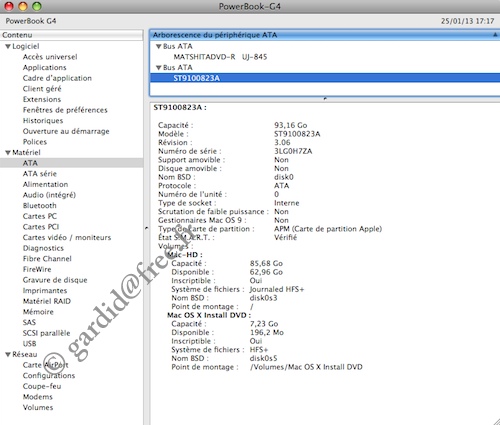Select Fenêtres de préférences
500x425 pixels.
pyautogui.click(x=65, y=110)
